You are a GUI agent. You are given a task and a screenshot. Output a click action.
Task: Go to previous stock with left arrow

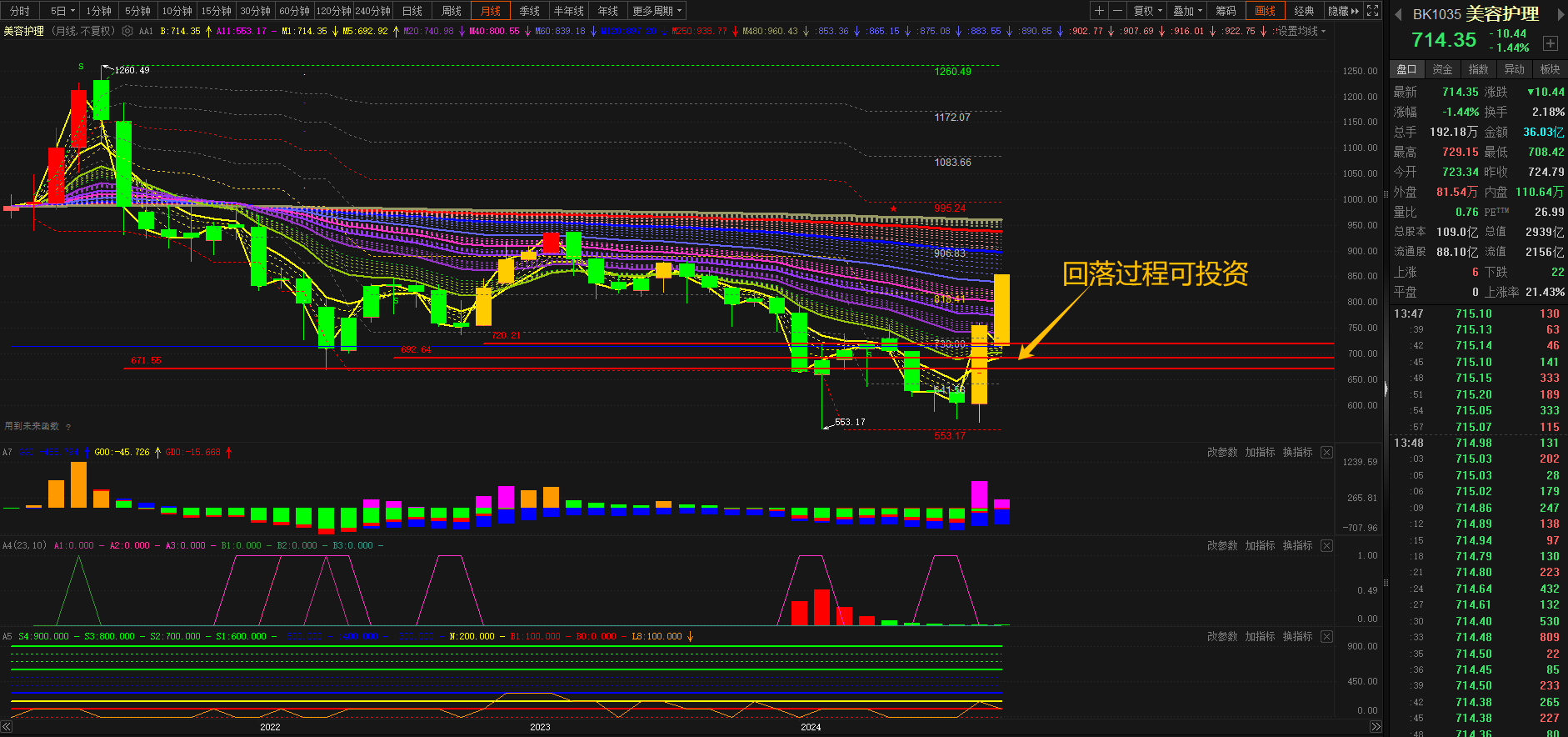[x=1399, y=14]
